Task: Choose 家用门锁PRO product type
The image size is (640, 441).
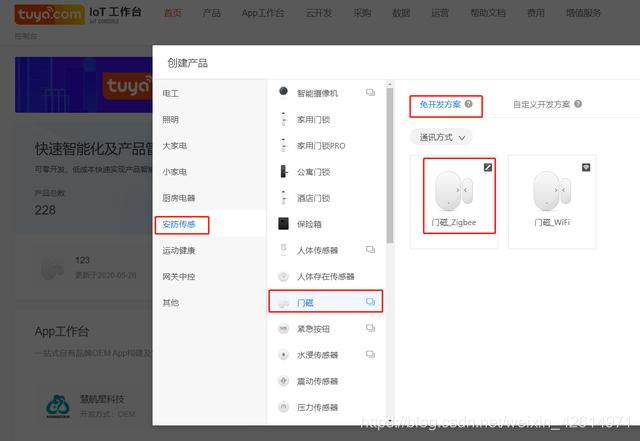Action: 326,146
